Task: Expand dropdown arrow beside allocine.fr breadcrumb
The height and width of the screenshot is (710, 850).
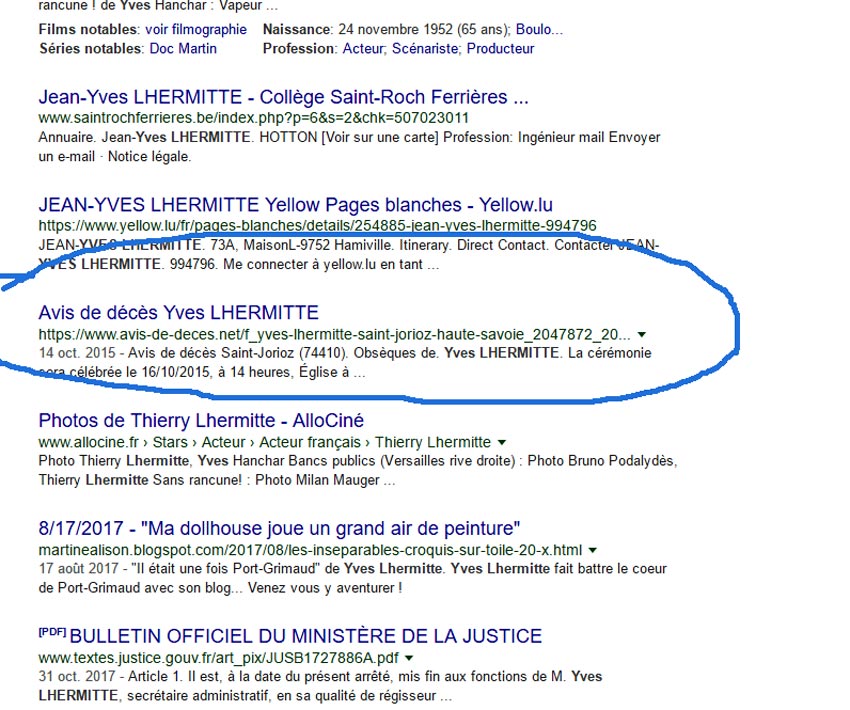Action: [x=502, y=442]
